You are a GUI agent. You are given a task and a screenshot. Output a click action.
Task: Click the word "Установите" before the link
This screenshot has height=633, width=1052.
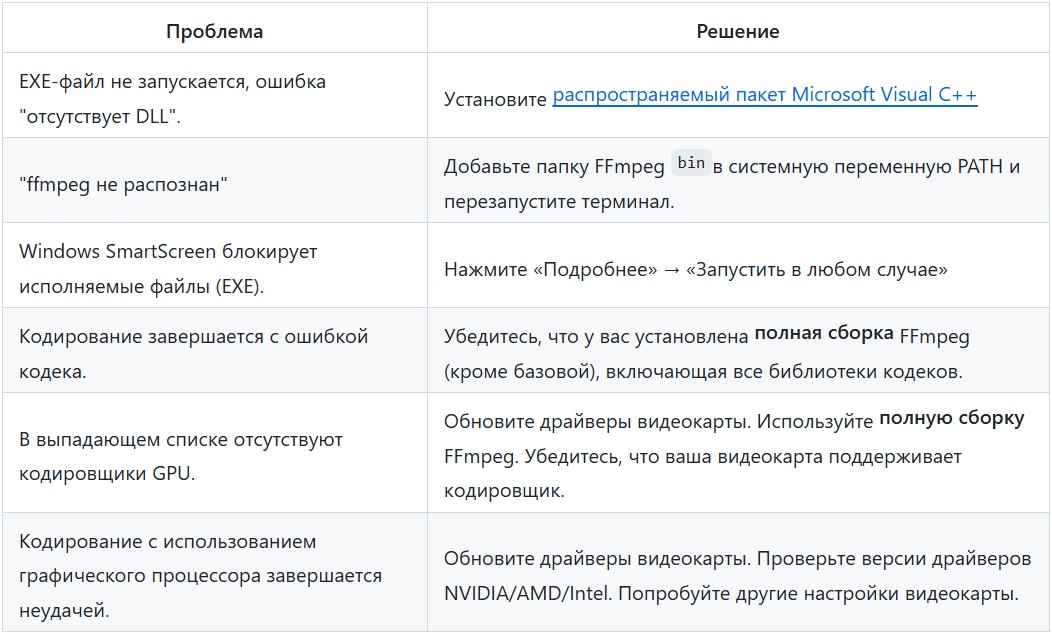pyautogui.click(x=495, y=99)
